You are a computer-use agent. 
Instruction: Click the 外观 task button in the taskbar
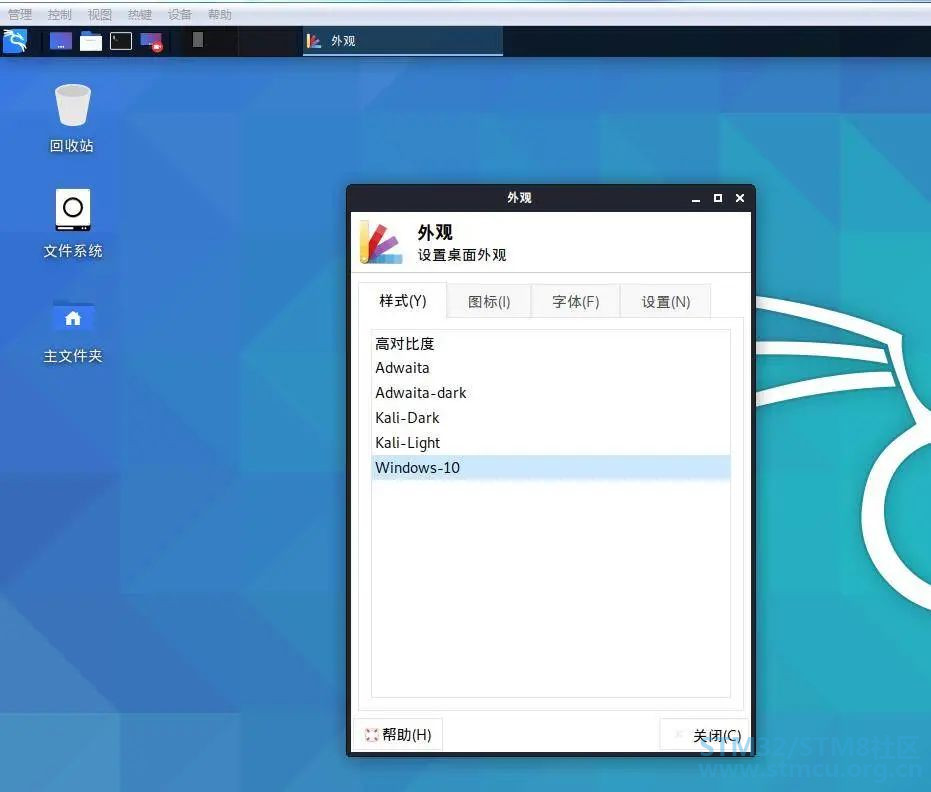(400, 41)
